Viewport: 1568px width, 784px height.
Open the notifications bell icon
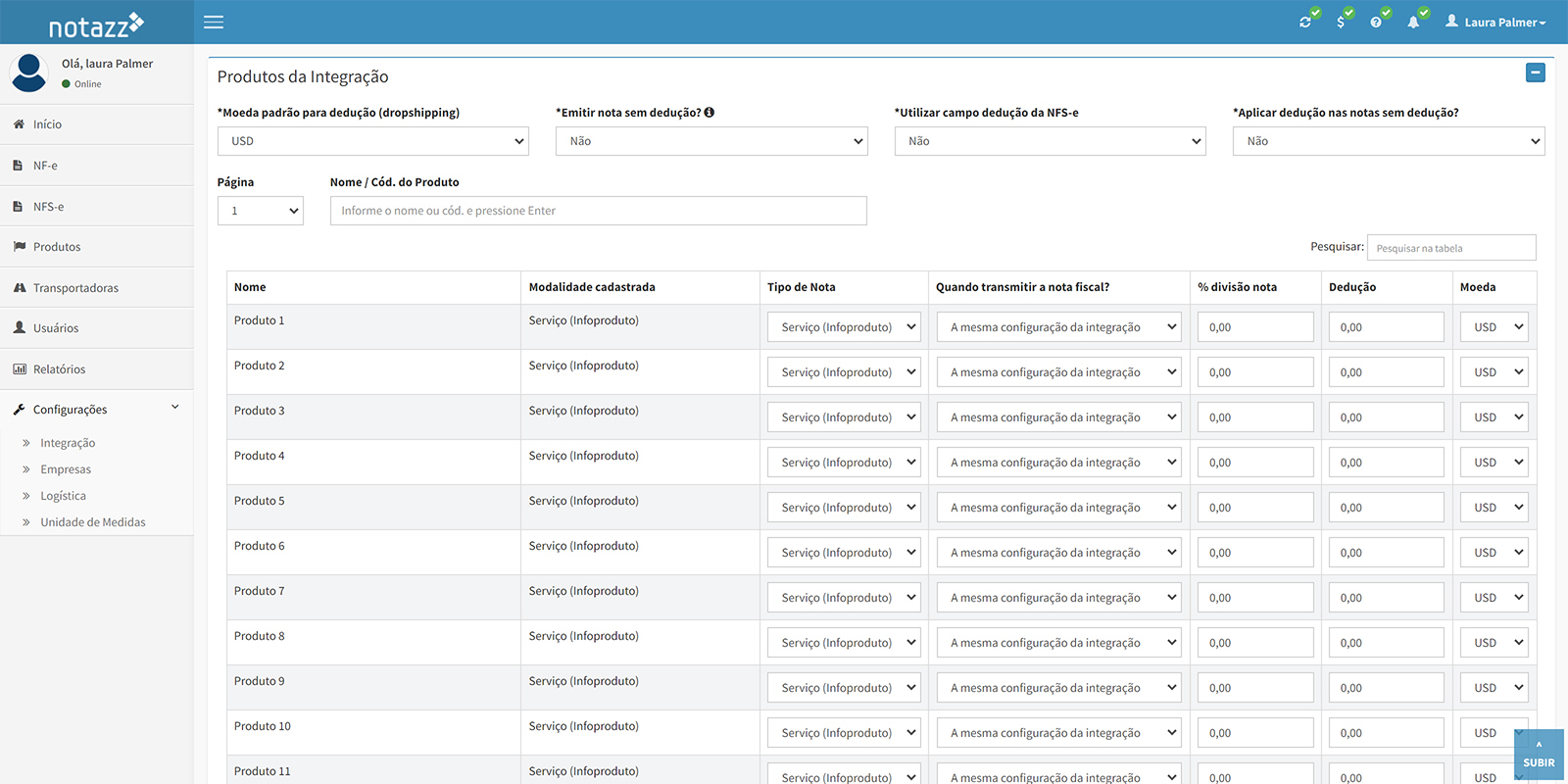pyautogui.click(x=1413, y=22)
